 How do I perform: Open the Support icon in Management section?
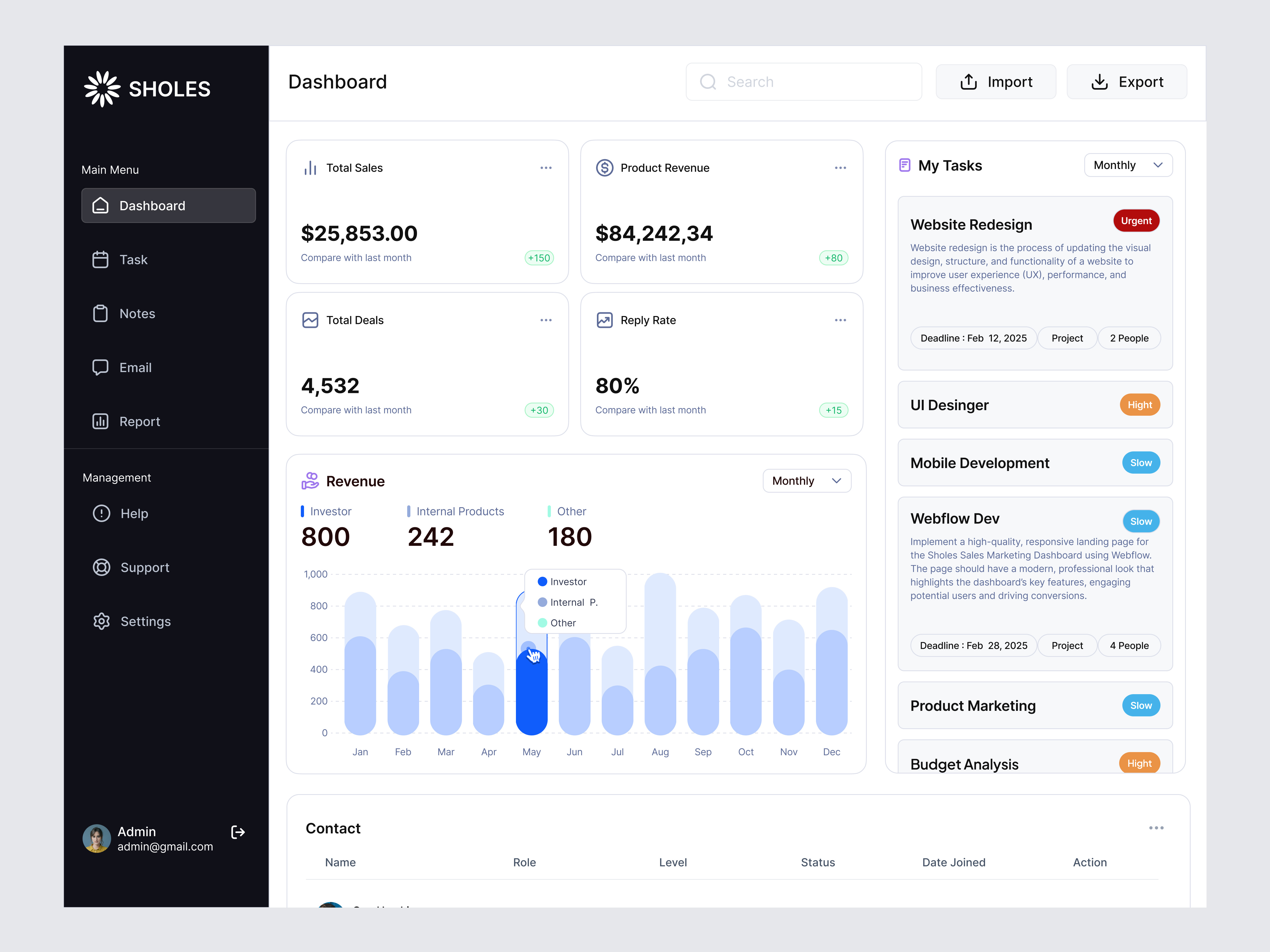[x=102, y=567]
